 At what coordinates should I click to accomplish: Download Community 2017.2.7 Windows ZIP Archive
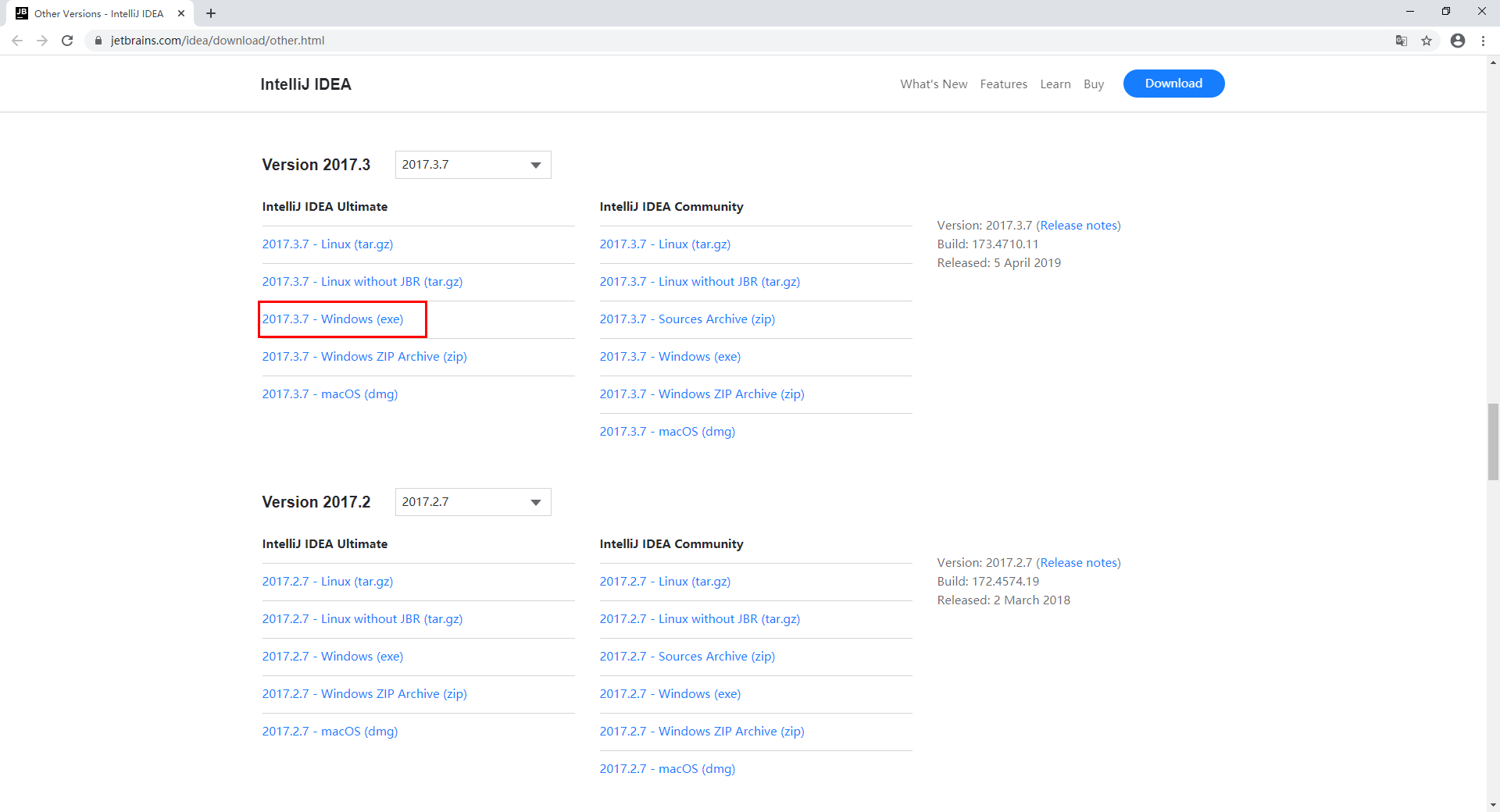click(x=702, y=732)
